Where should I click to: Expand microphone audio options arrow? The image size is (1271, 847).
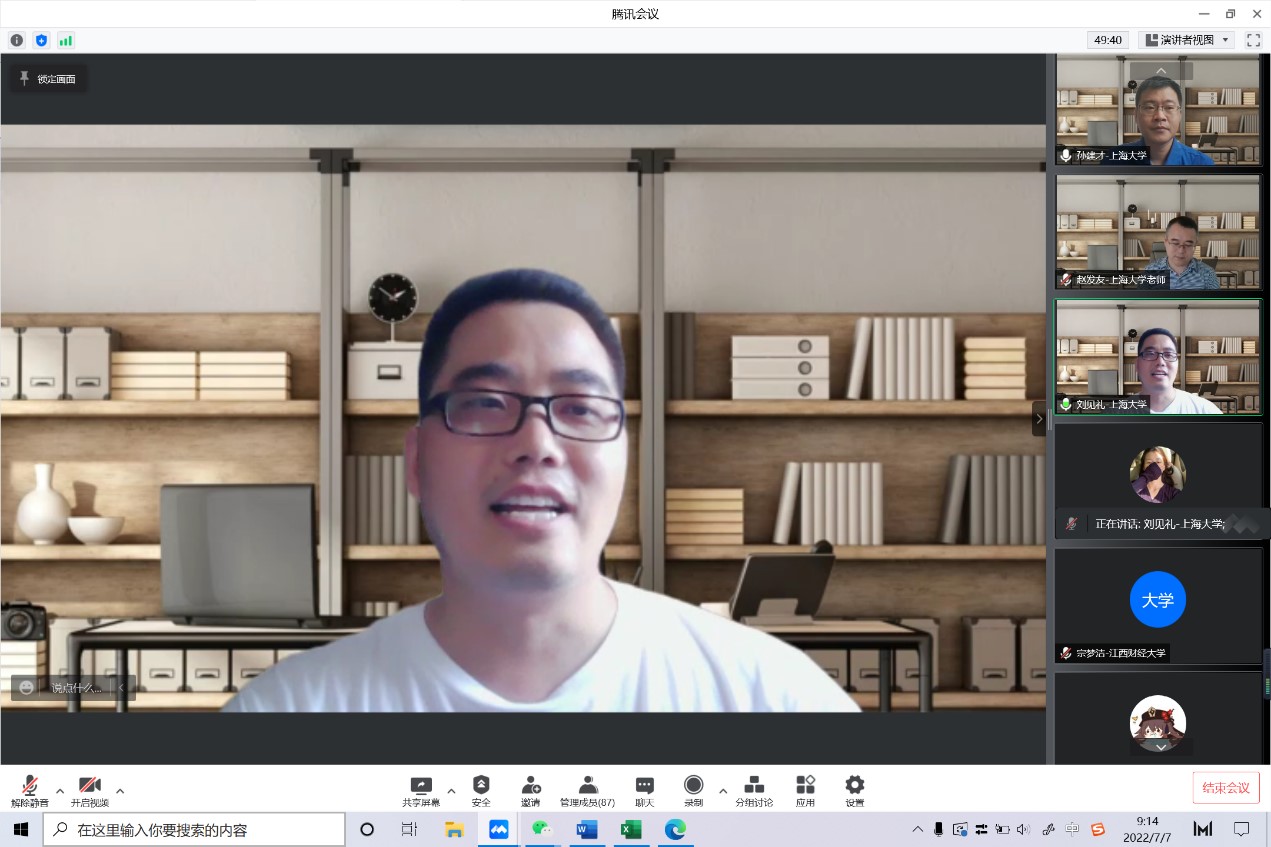60,790
